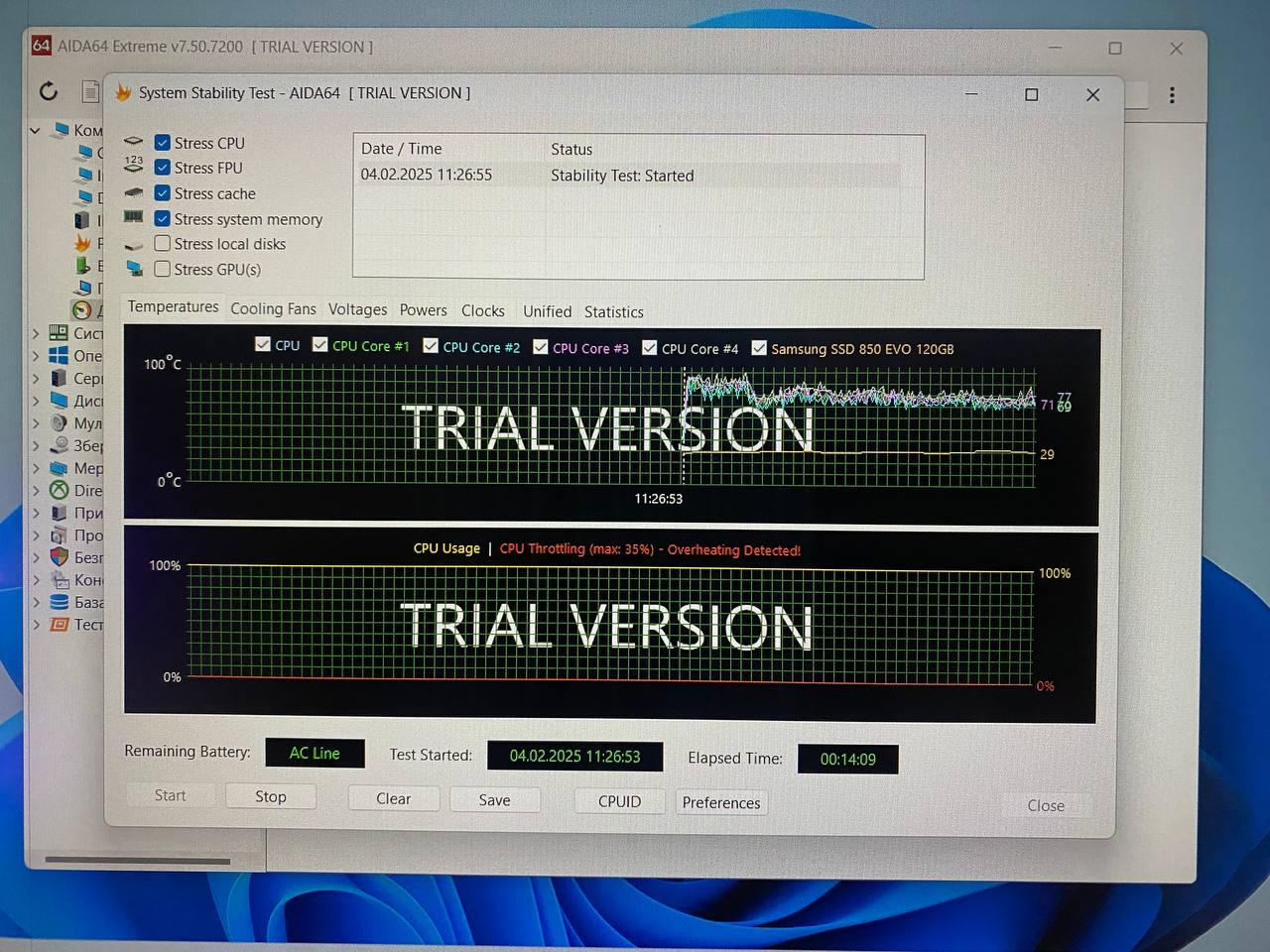Select the Xbox DirectX icon next to Dire
Image resolution: width=1270 pixels, height=952 pixels.
click(x=59, y=490)
